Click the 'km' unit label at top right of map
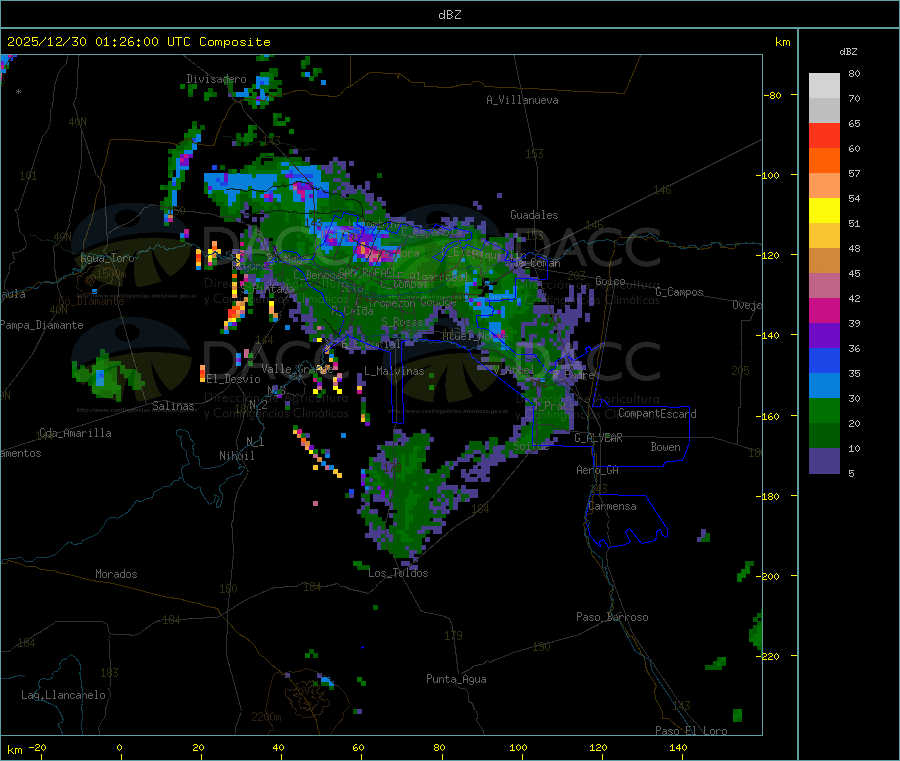900x761 pixels. [x=782, y=42]
